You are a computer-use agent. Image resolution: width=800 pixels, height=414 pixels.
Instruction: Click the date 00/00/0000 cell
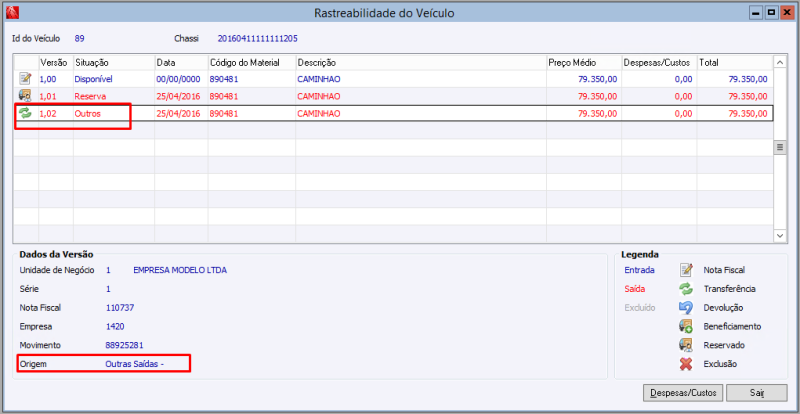pyautogui.click(x=178, y=79)
